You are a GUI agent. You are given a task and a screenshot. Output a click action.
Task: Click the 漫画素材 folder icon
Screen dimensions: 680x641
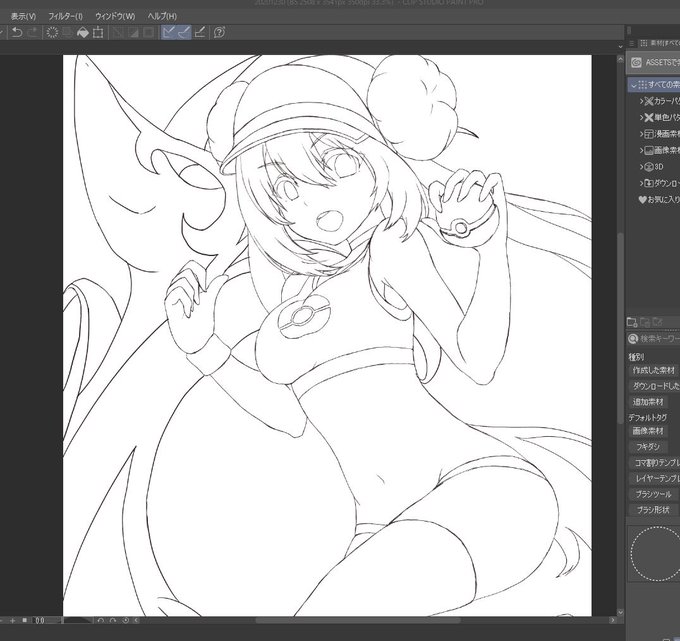(649, 134)
